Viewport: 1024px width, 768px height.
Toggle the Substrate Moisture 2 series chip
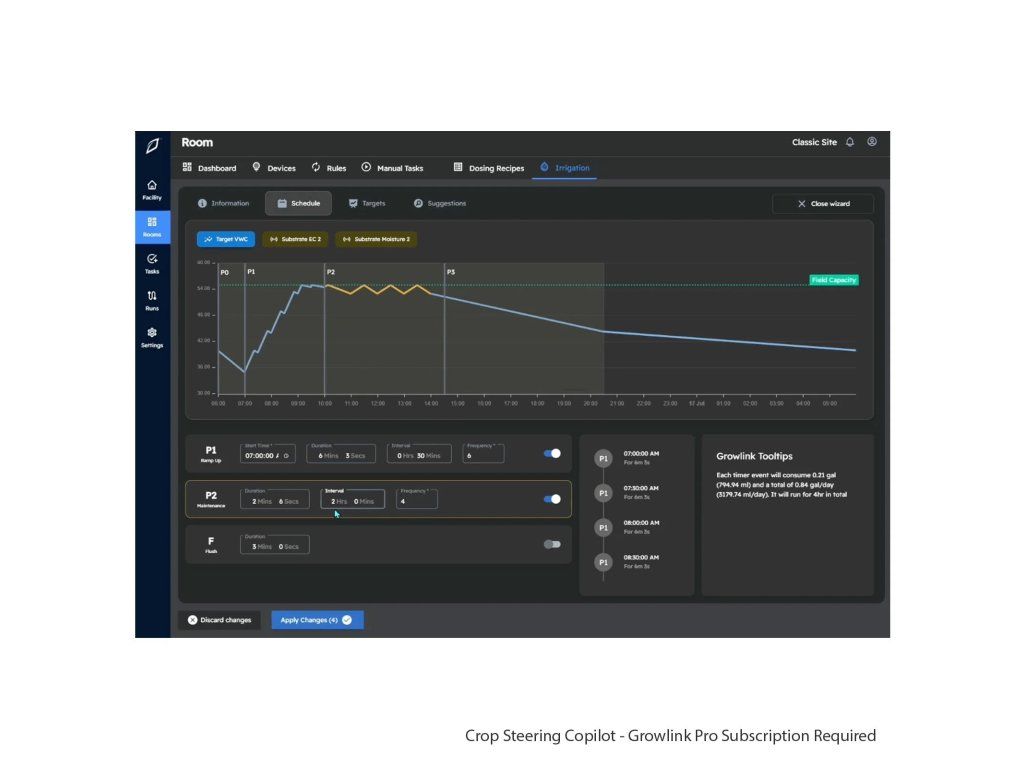click(x=376, y=239)
